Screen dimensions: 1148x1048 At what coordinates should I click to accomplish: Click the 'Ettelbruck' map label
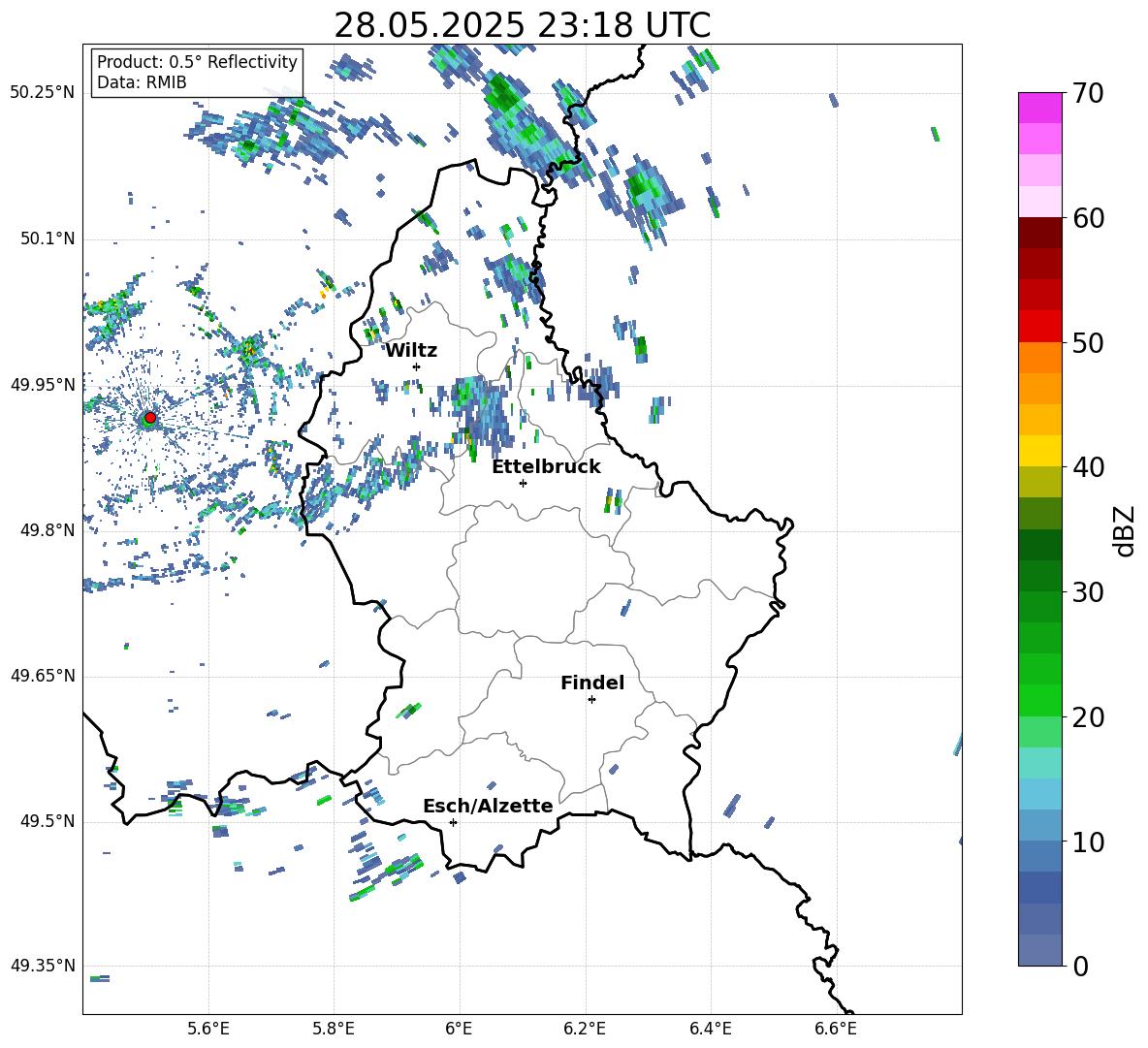pos(546,467)
